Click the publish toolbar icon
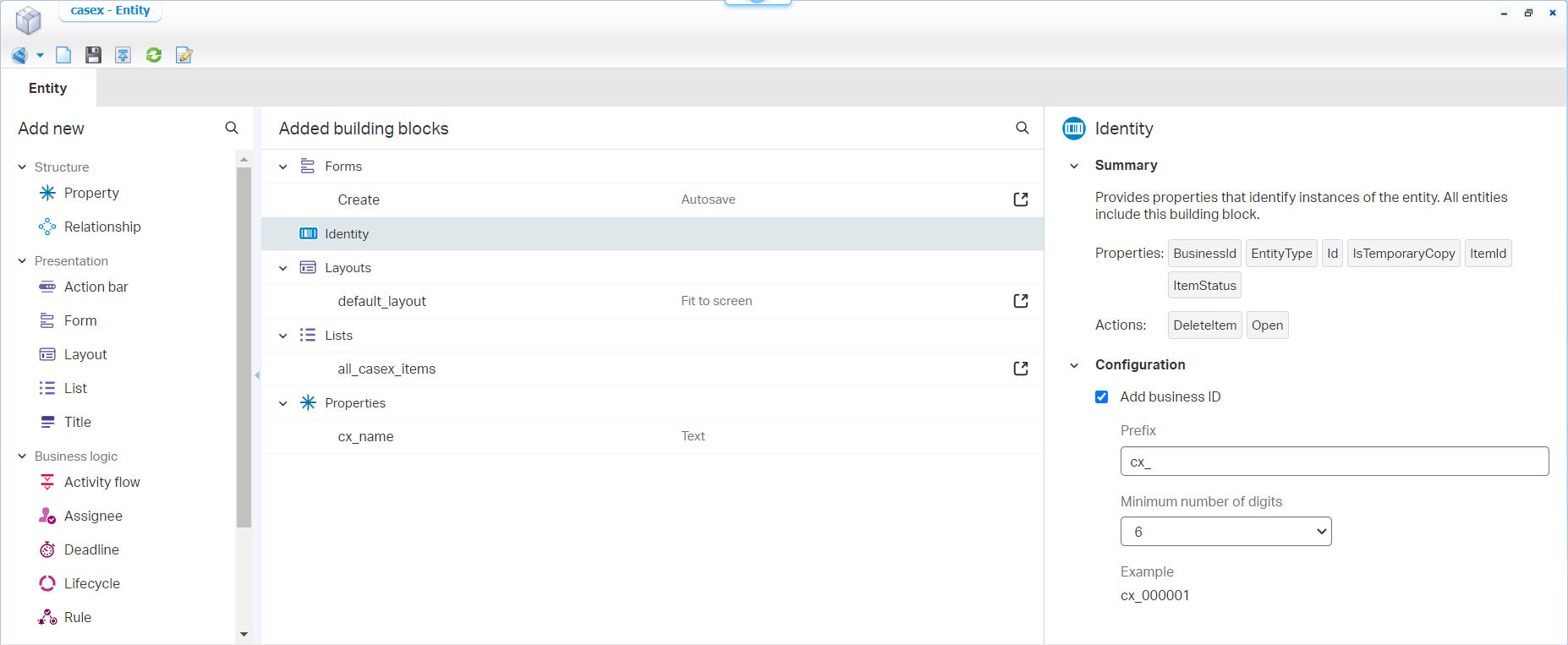 [x=123, y=55]
